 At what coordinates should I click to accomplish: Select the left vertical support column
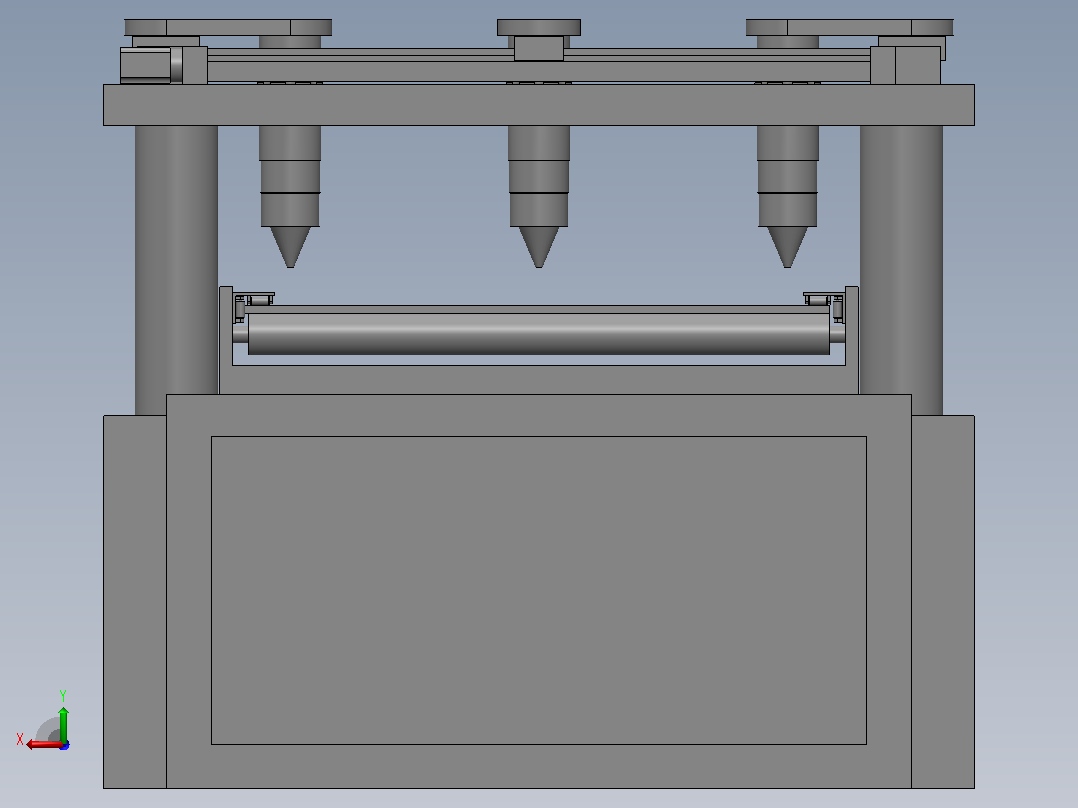(176, 270)
